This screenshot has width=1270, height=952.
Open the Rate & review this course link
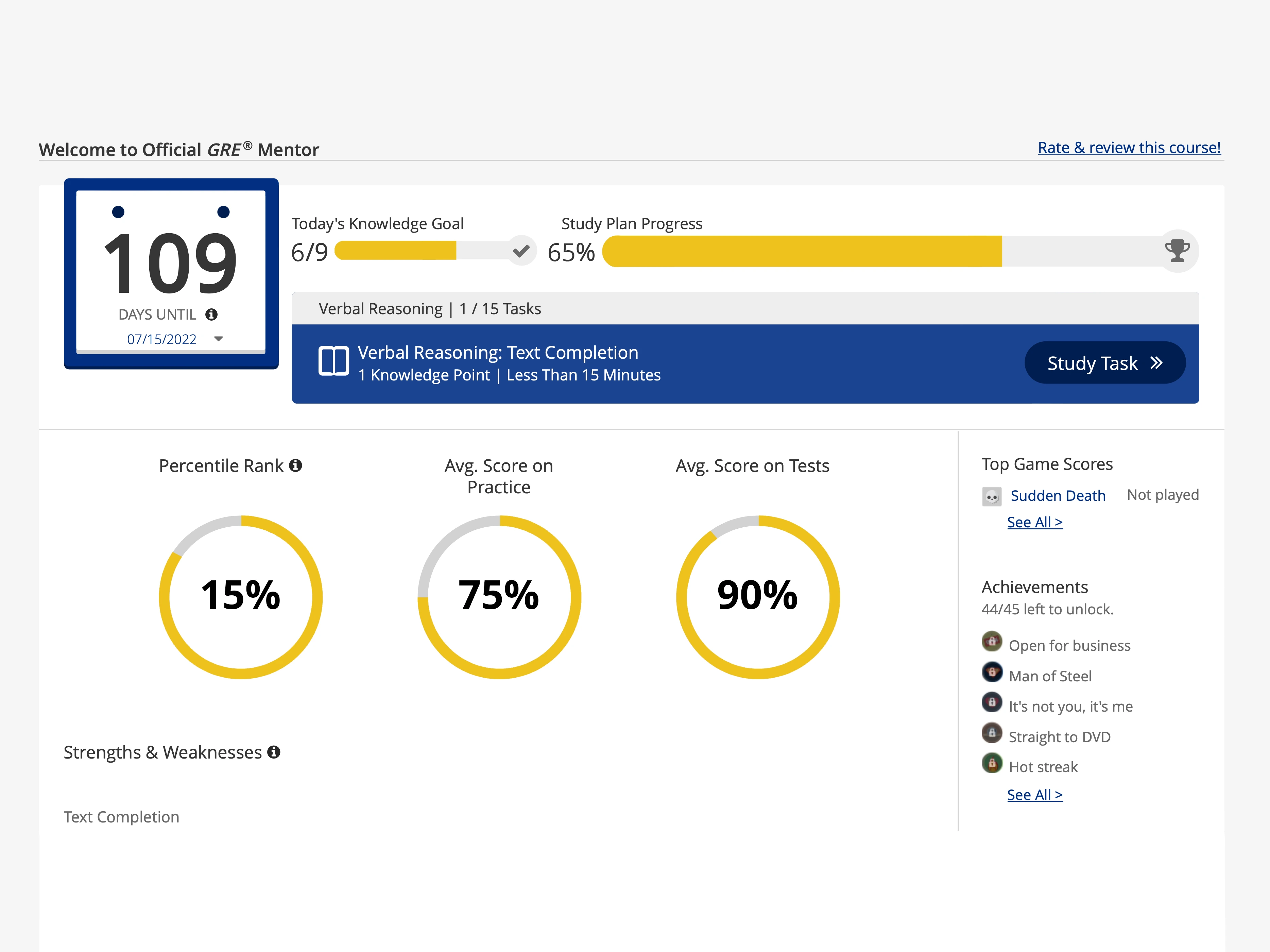1129,148
